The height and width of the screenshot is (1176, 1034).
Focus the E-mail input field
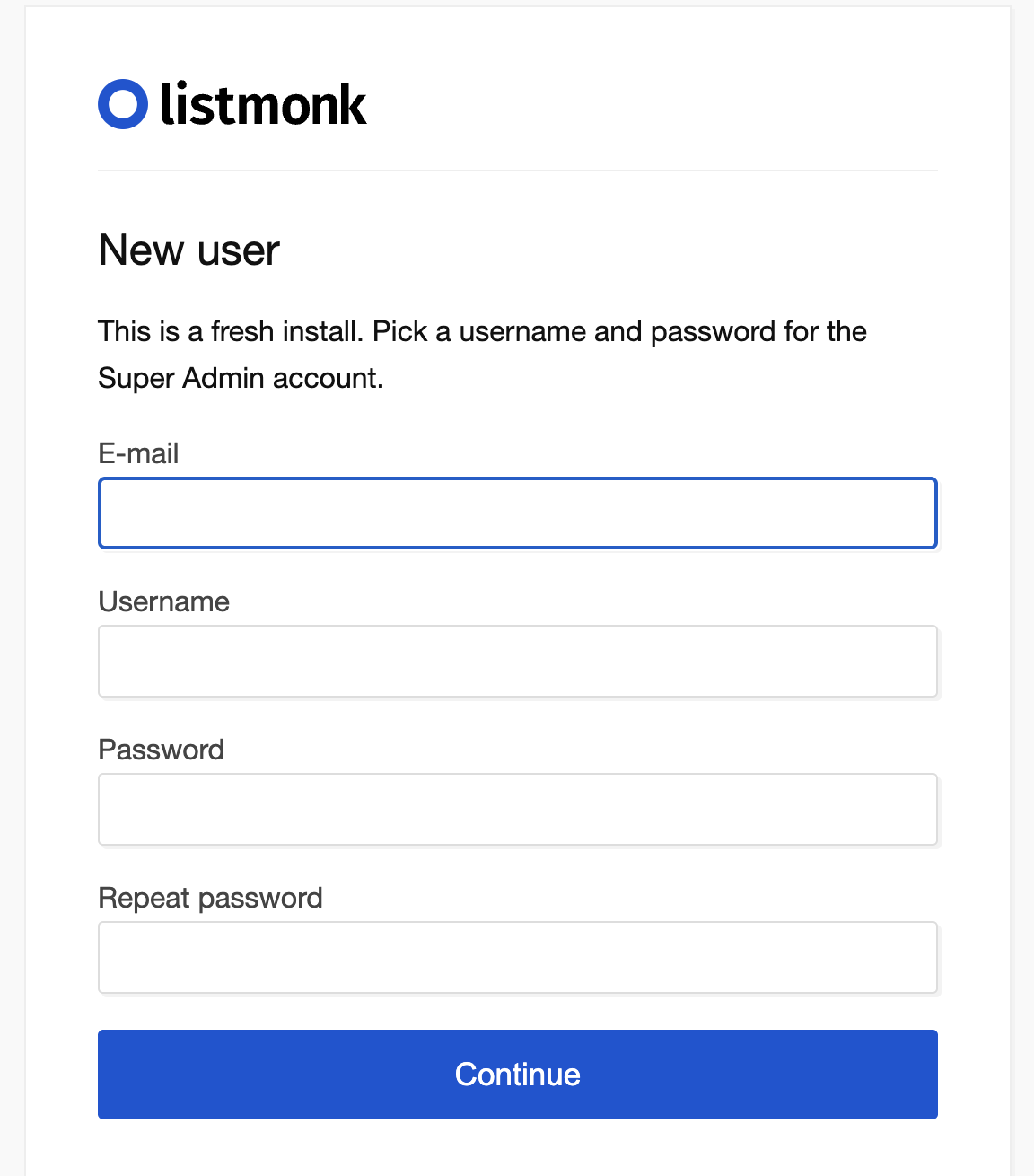517,513
